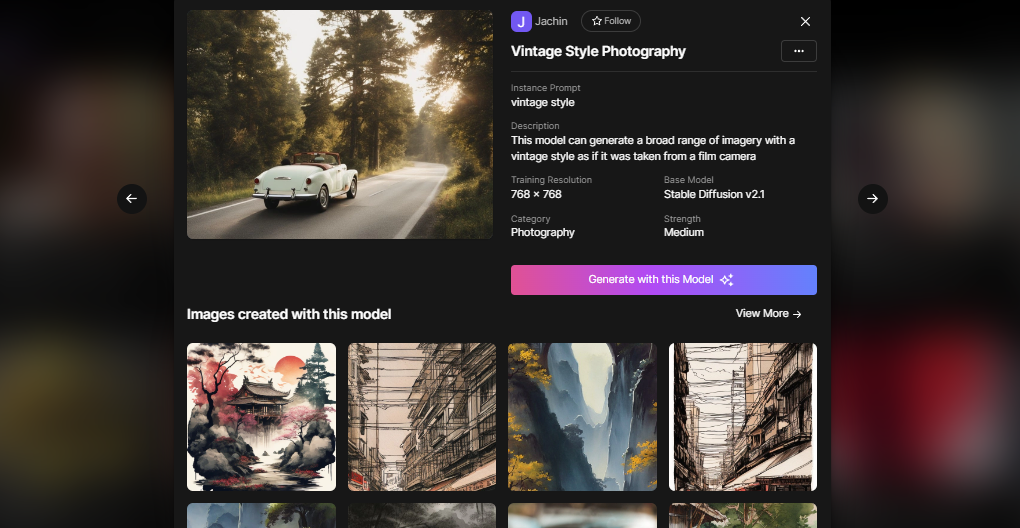This screenshot has height=528, width=1020.
Task: Open the first sketched street wires thumbnail
Action: (x=422, y=417)
